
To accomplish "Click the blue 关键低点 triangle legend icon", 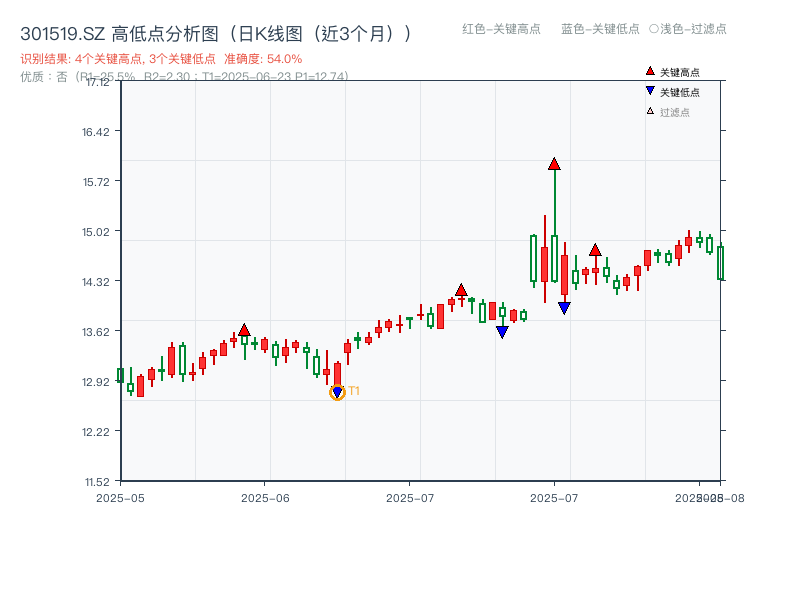I will tap(650, 91).
